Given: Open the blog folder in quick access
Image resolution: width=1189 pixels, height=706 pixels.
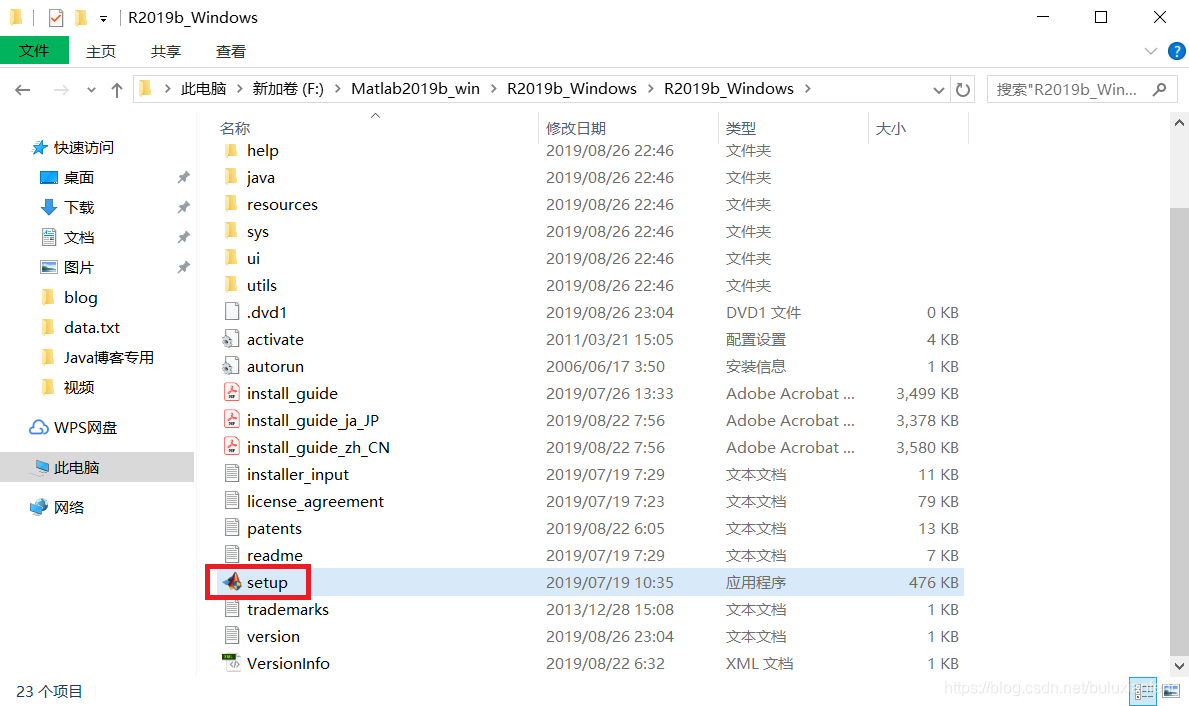Looking at the screenshot, I should coord(69,297).
